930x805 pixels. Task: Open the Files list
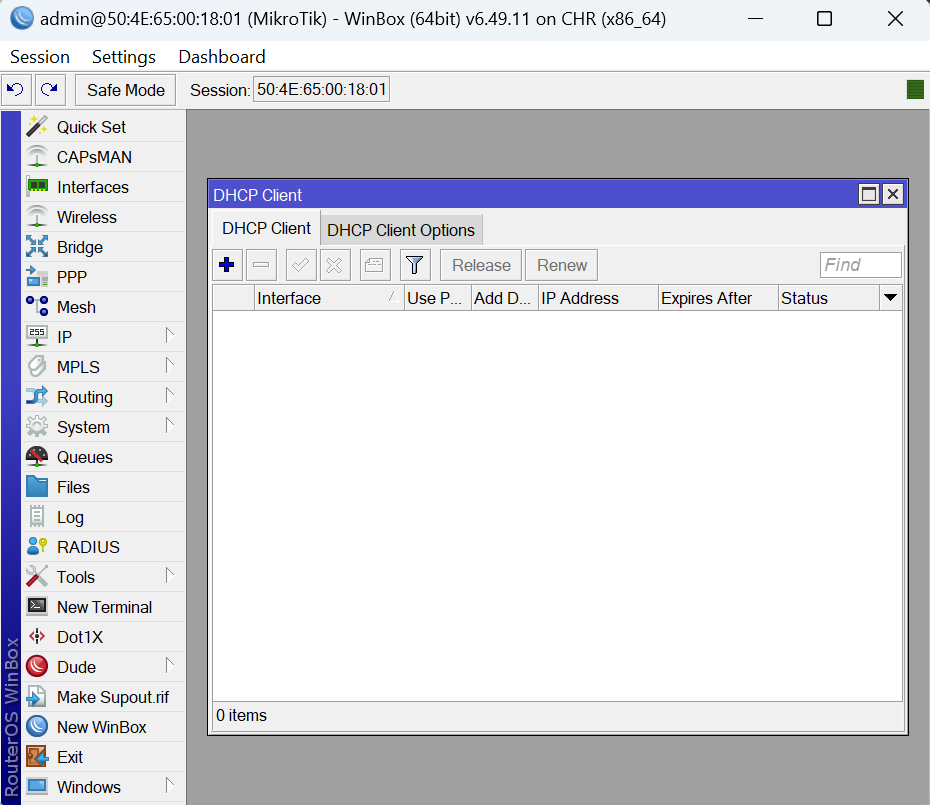pos(104,487)
